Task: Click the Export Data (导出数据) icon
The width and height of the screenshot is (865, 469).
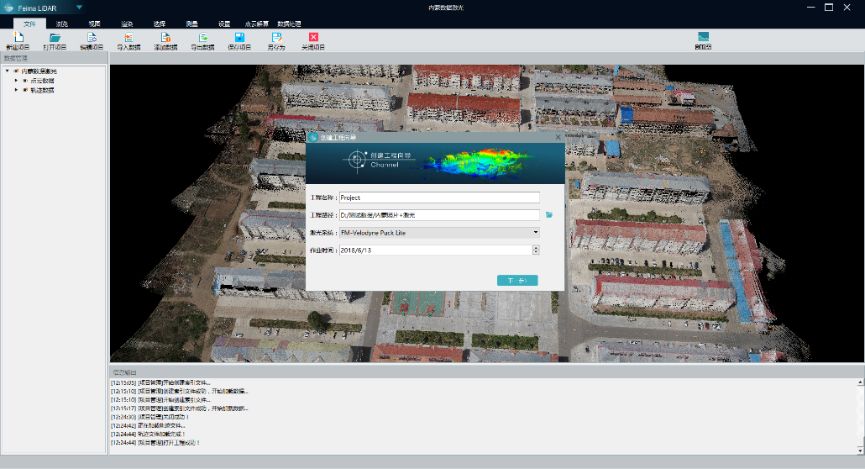Action: pos(203,38)
